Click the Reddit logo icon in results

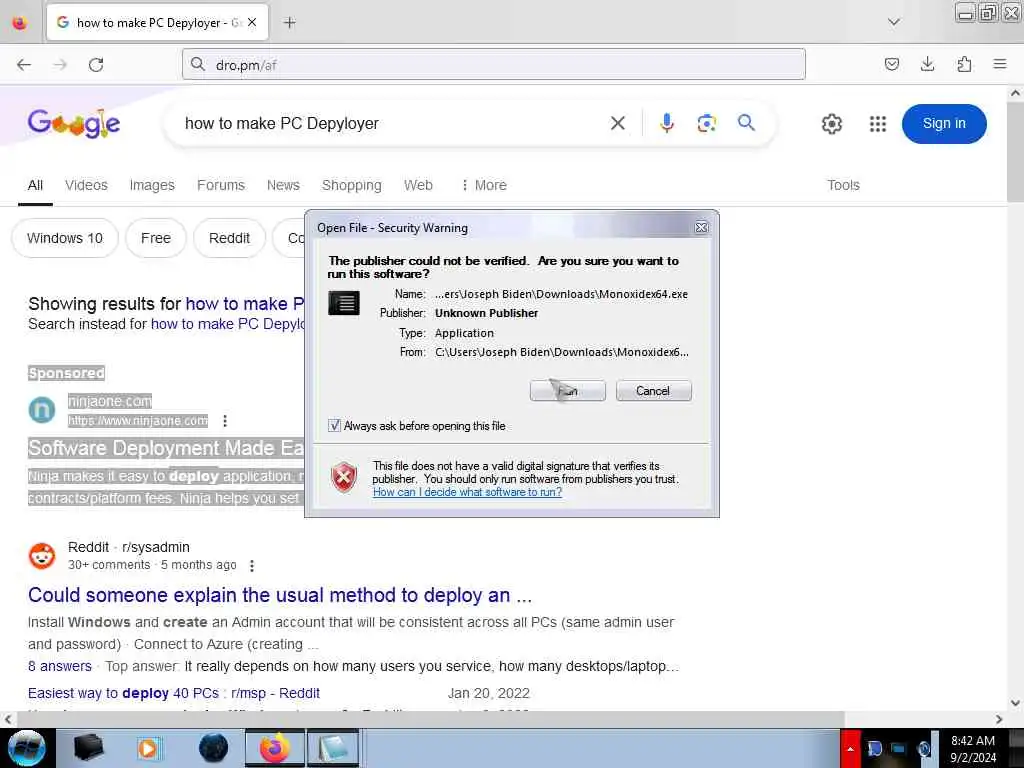pyautogui.click(x=42, y=556)
